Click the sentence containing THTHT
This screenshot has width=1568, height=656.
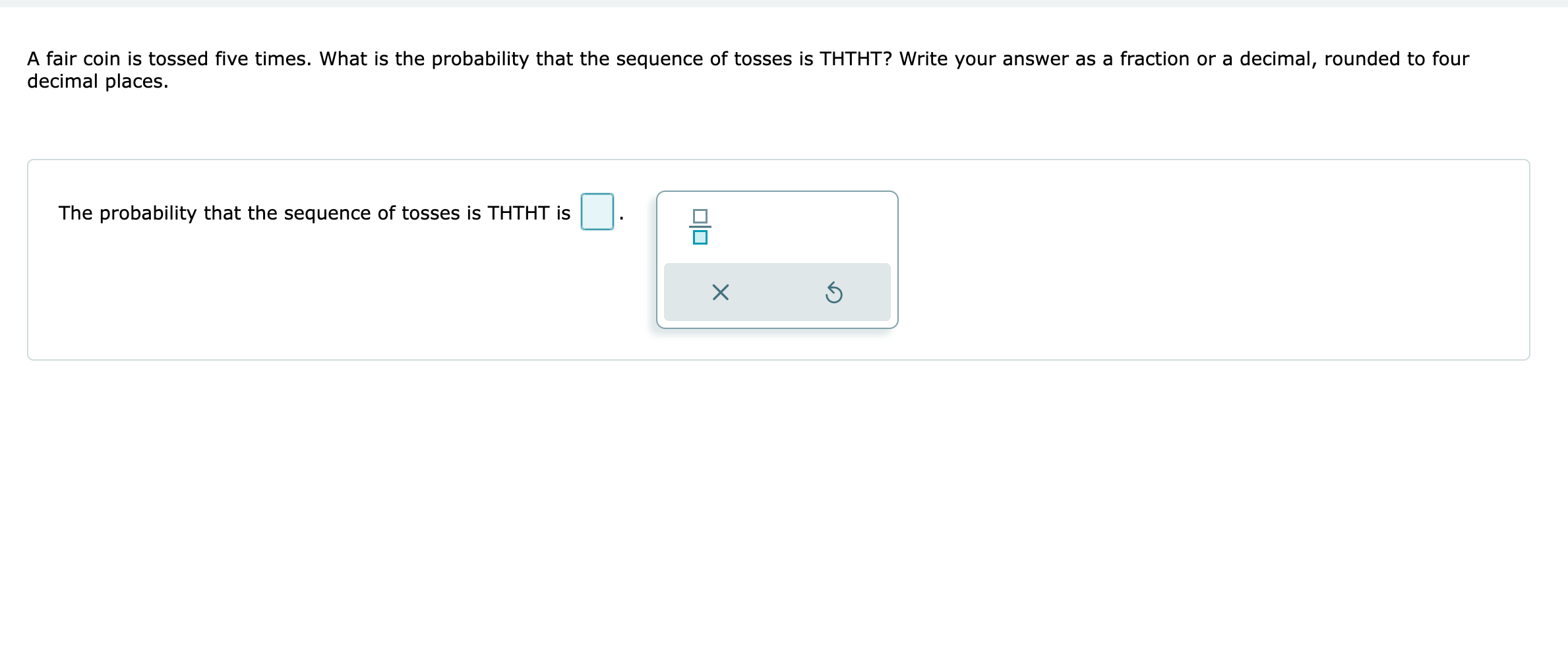[314, 212]
